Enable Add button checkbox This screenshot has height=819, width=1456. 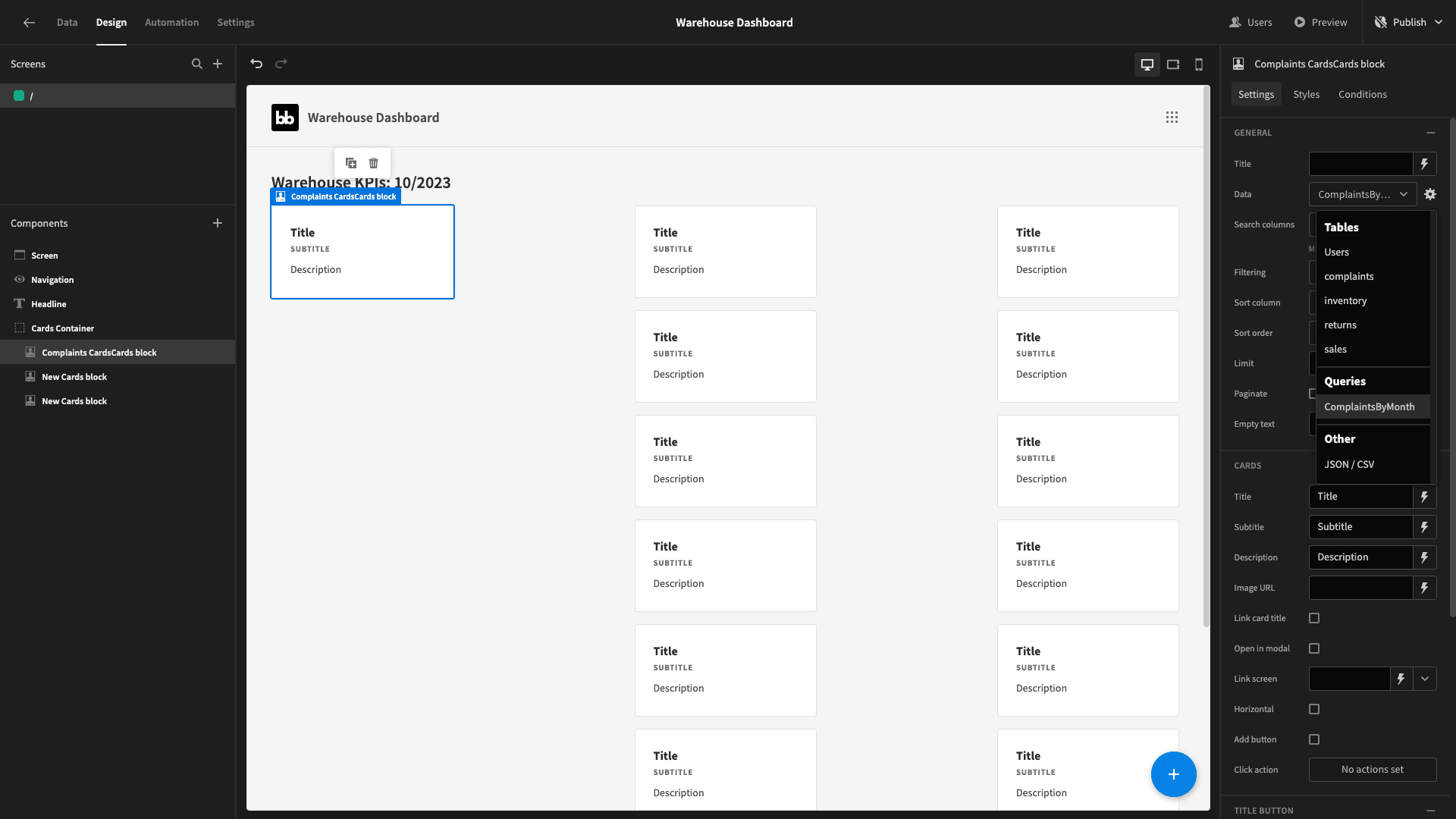click(1314, 739)
